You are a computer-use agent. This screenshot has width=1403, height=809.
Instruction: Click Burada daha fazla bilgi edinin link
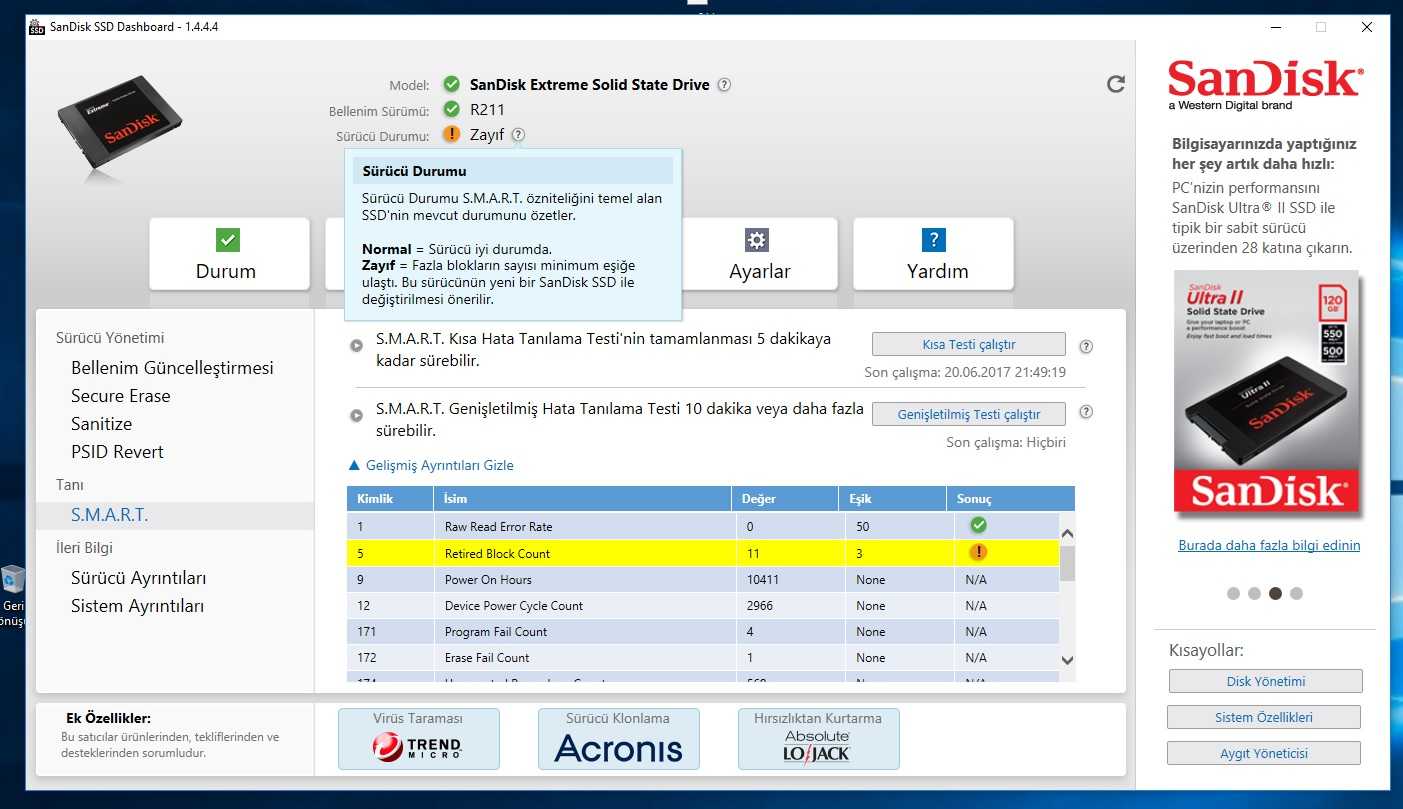[x=1269, y=545]
